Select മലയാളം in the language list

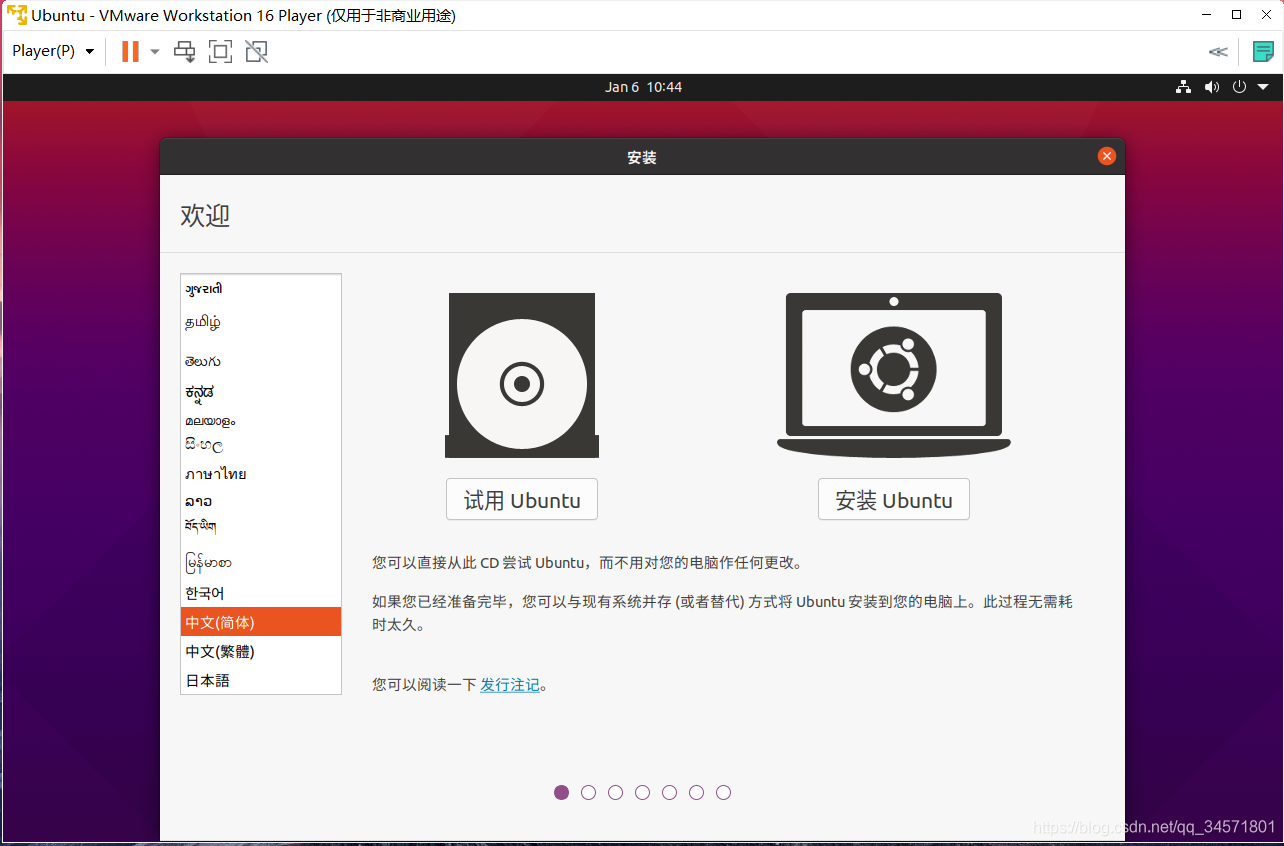pos(261,421)
